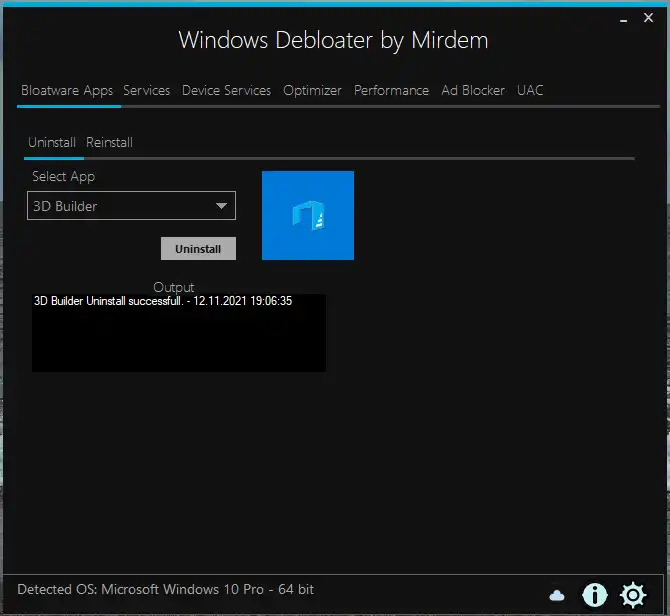This screenshot has width=670, height=616.
Task: Open settings via the gear icon
Action: coord(633,595)
